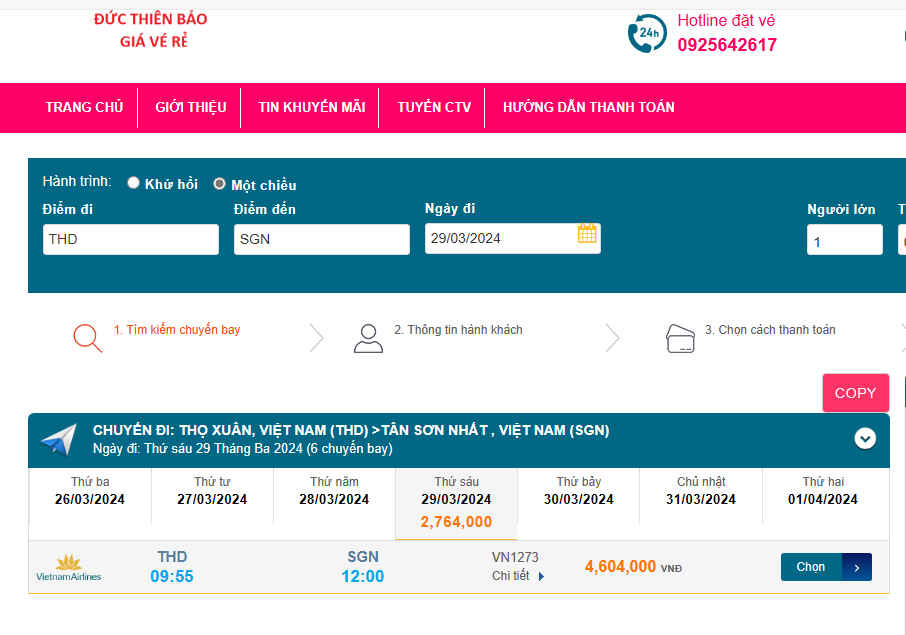906x635 pixels.
Task: Click the magnifier search flight step icon
Action: pyautogui.click(x=87, y=338)
